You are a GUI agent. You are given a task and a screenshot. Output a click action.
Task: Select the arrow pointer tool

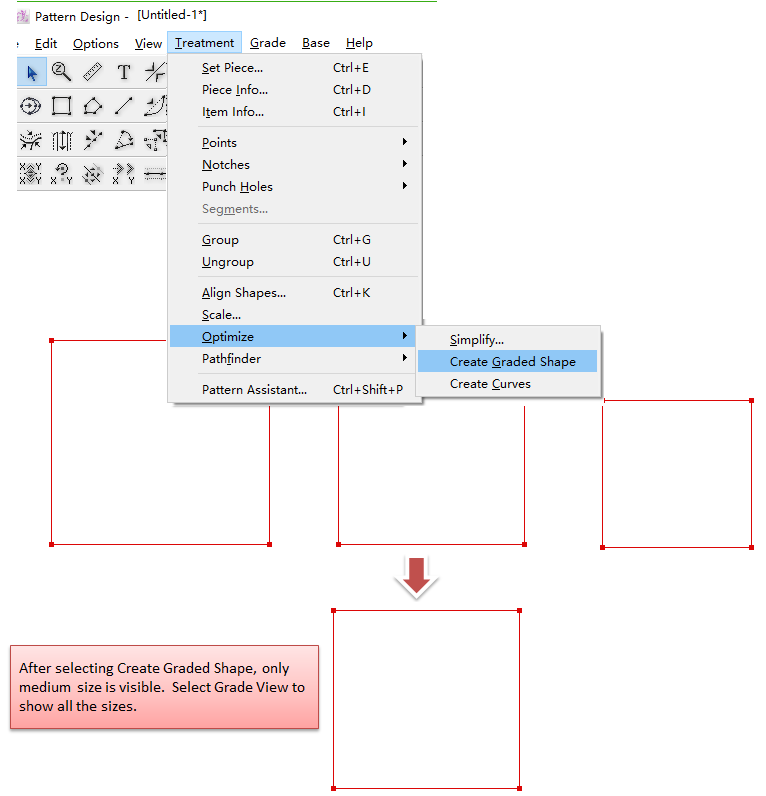(32, 72)
